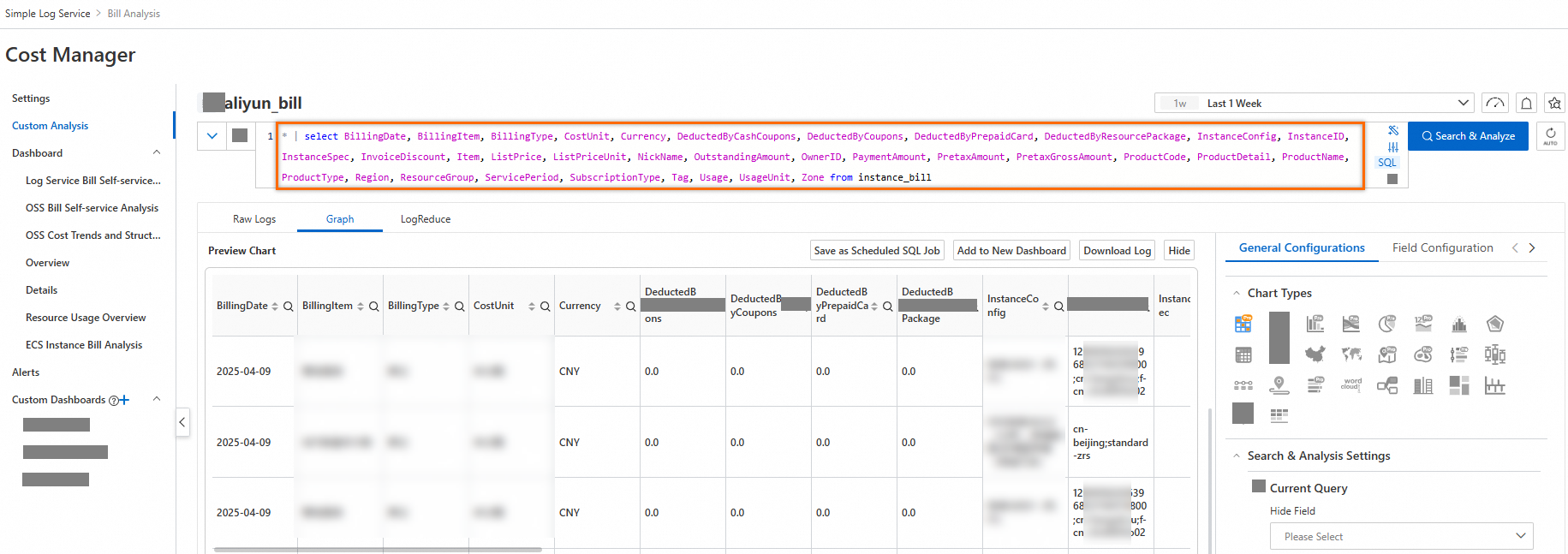Select the cross table chart type
Viewport: 1568px width, 554px height.
click(1279, 415)
